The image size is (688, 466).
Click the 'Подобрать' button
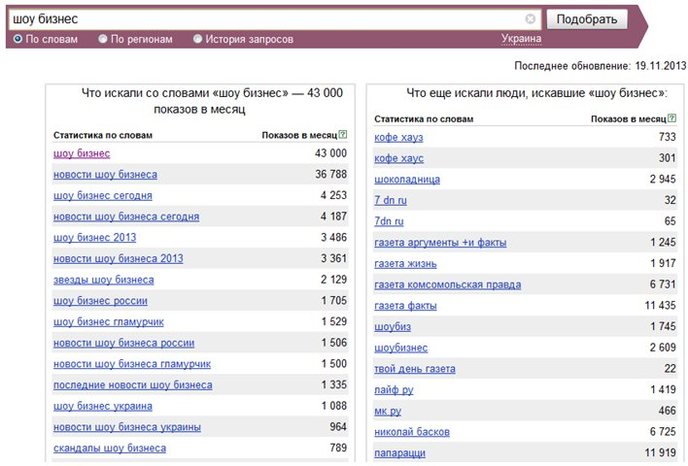click(587, 19)
